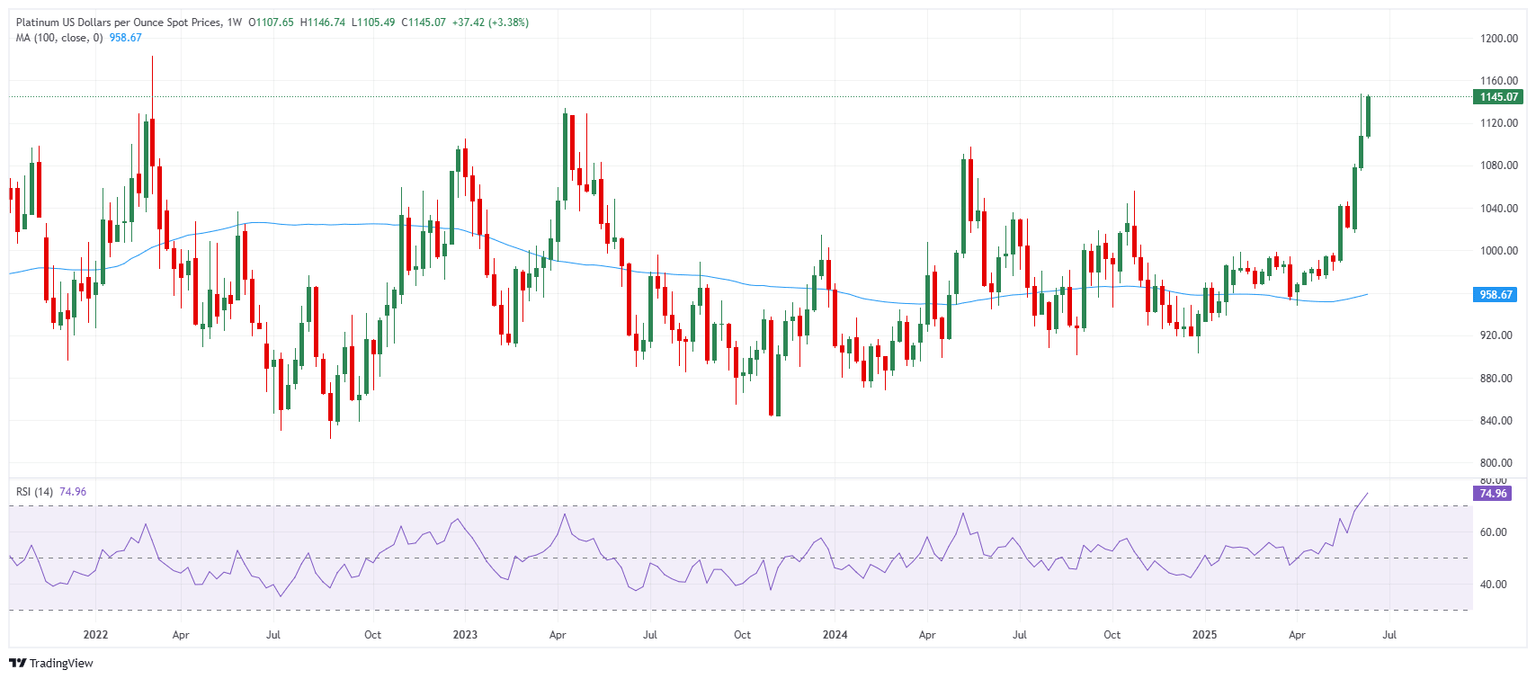
Task: Click the Jul label at far right of time axis
Action: 1390,634
